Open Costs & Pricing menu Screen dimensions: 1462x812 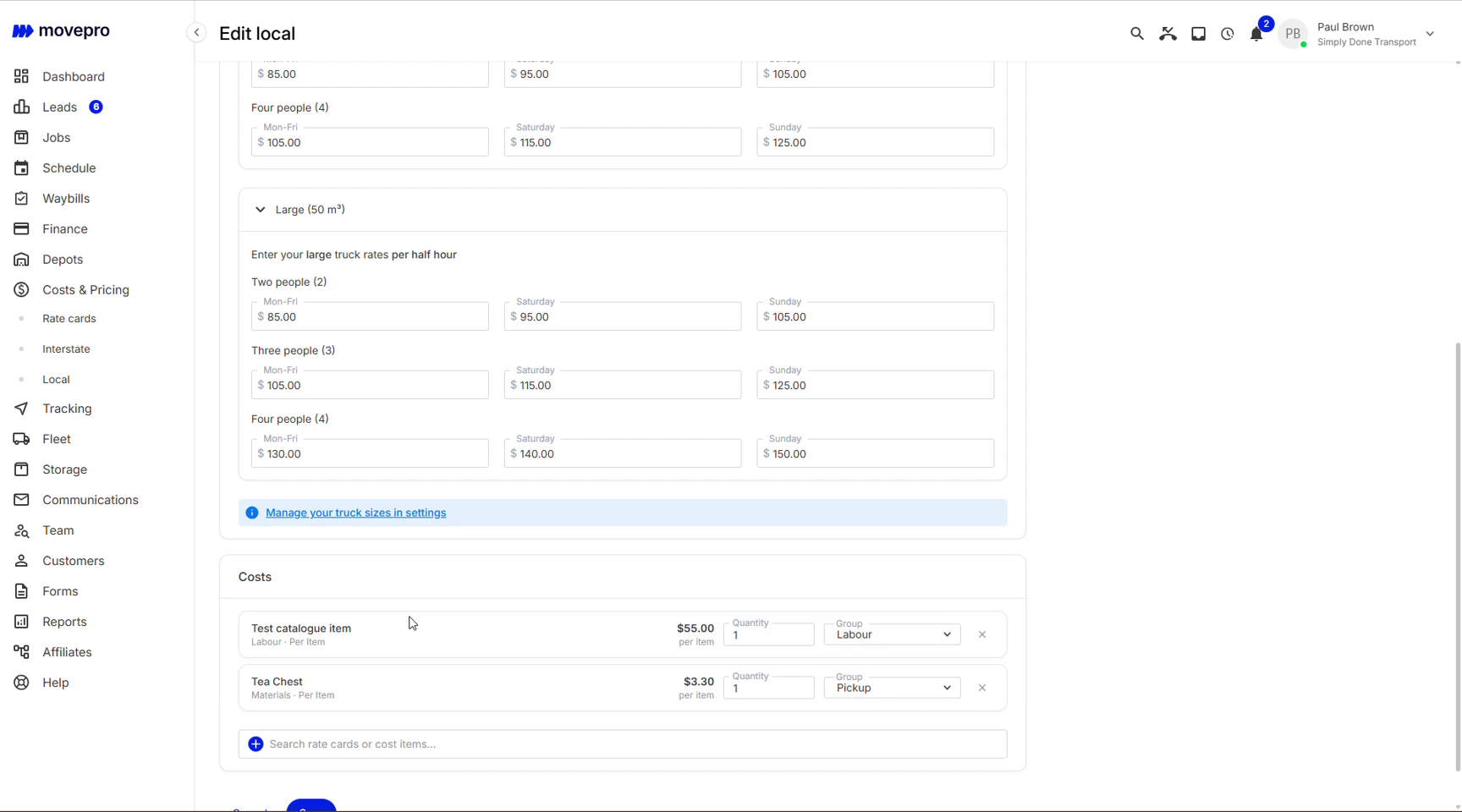click(x=85, y=290)
